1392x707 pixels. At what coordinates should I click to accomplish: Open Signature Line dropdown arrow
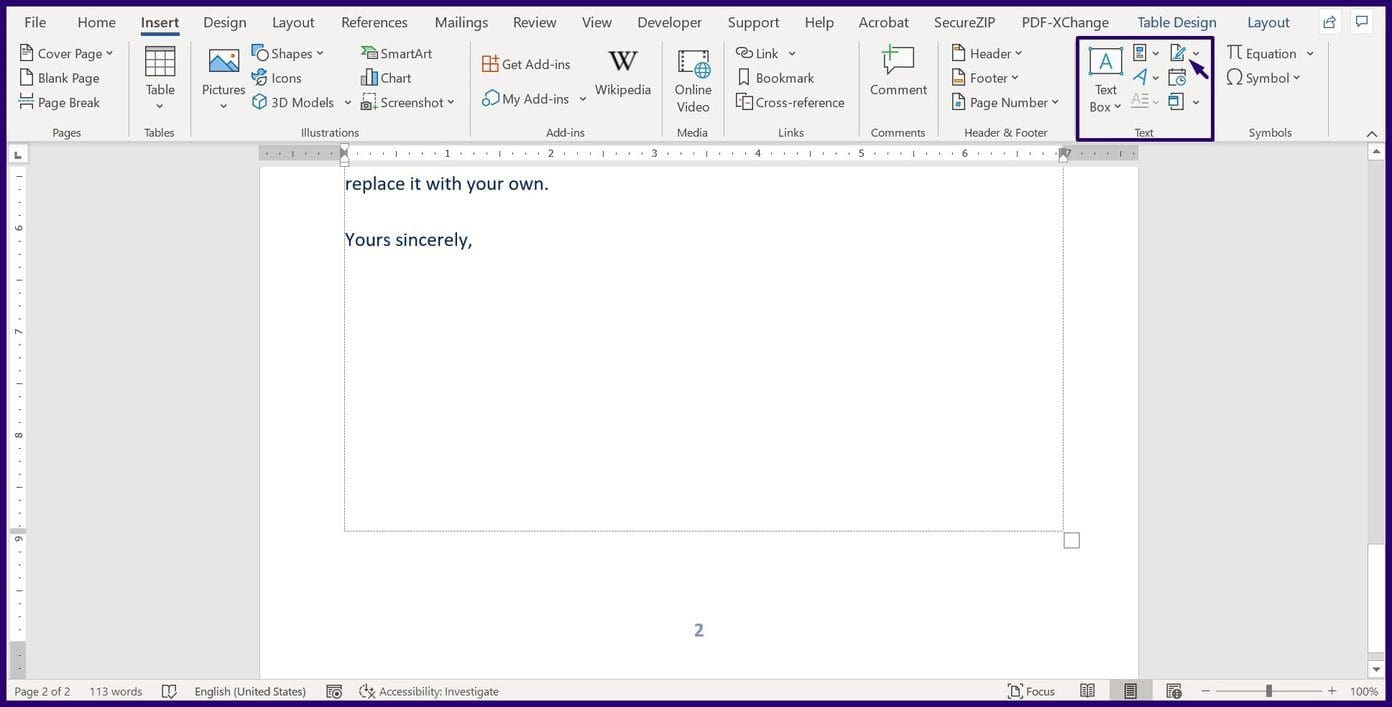pyautogui.click(x=1196, y=53)
